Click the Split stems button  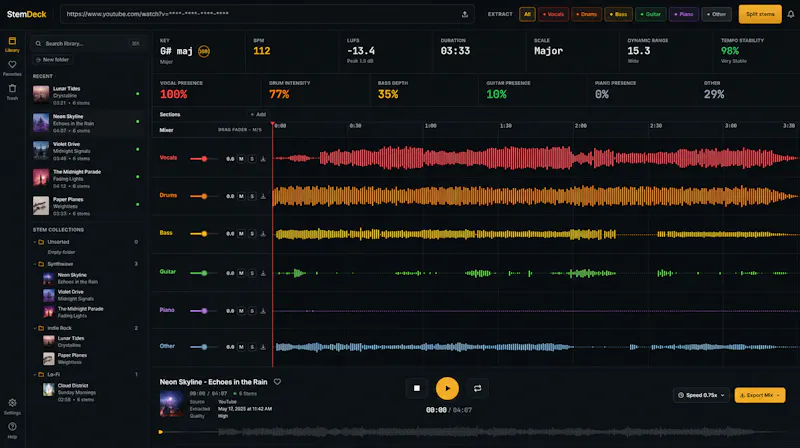(760, 14)
